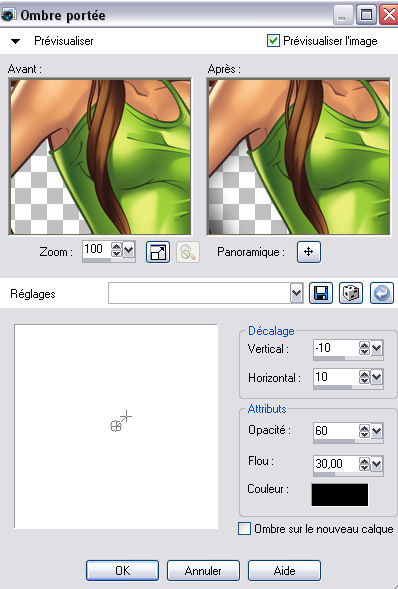Enable Ombre sur le nouveau calque
Viewport: 398px width, 589px height.
point(244,529)
